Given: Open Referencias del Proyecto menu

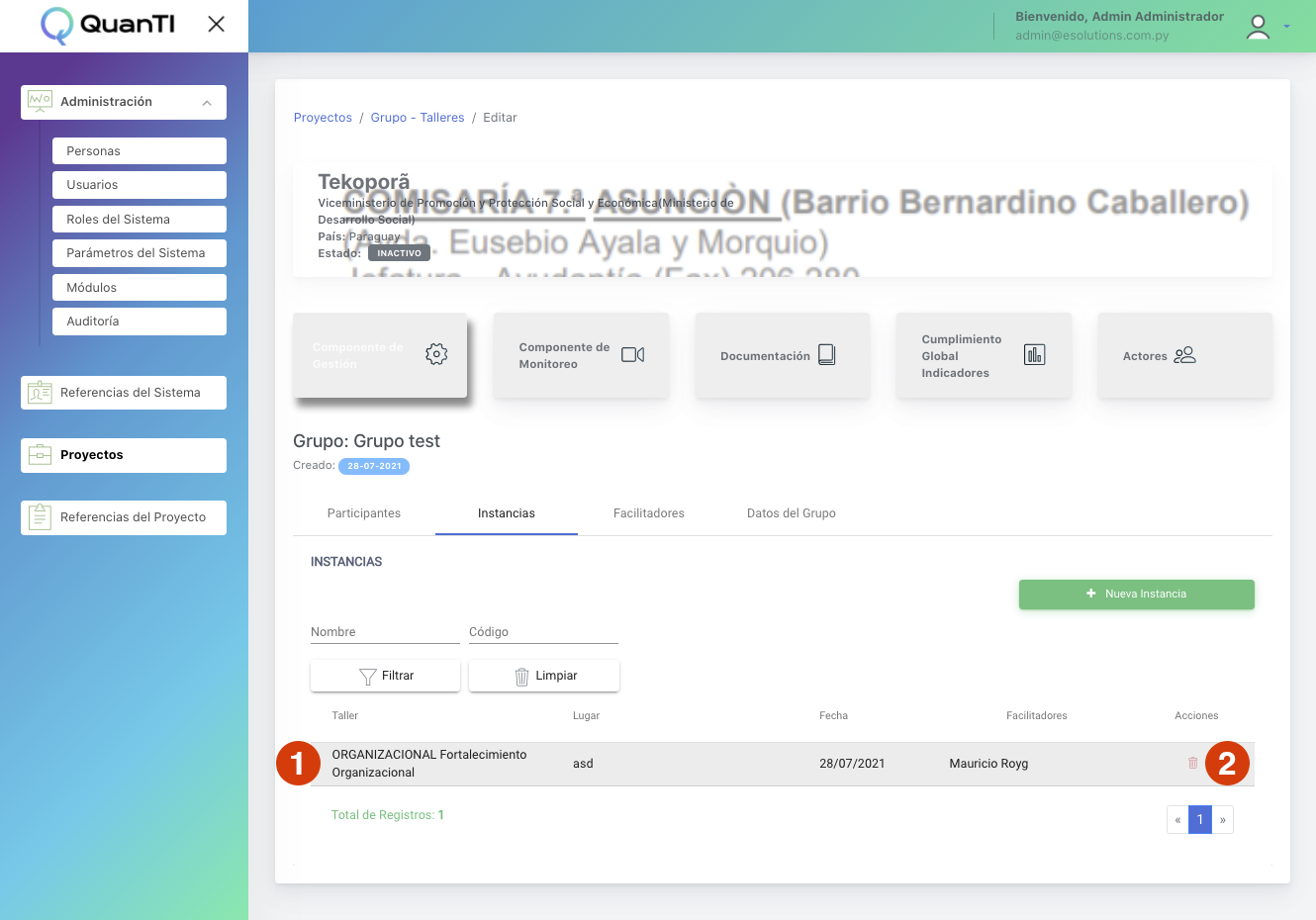Looking at the screenshot, I should tap(124, 517).
